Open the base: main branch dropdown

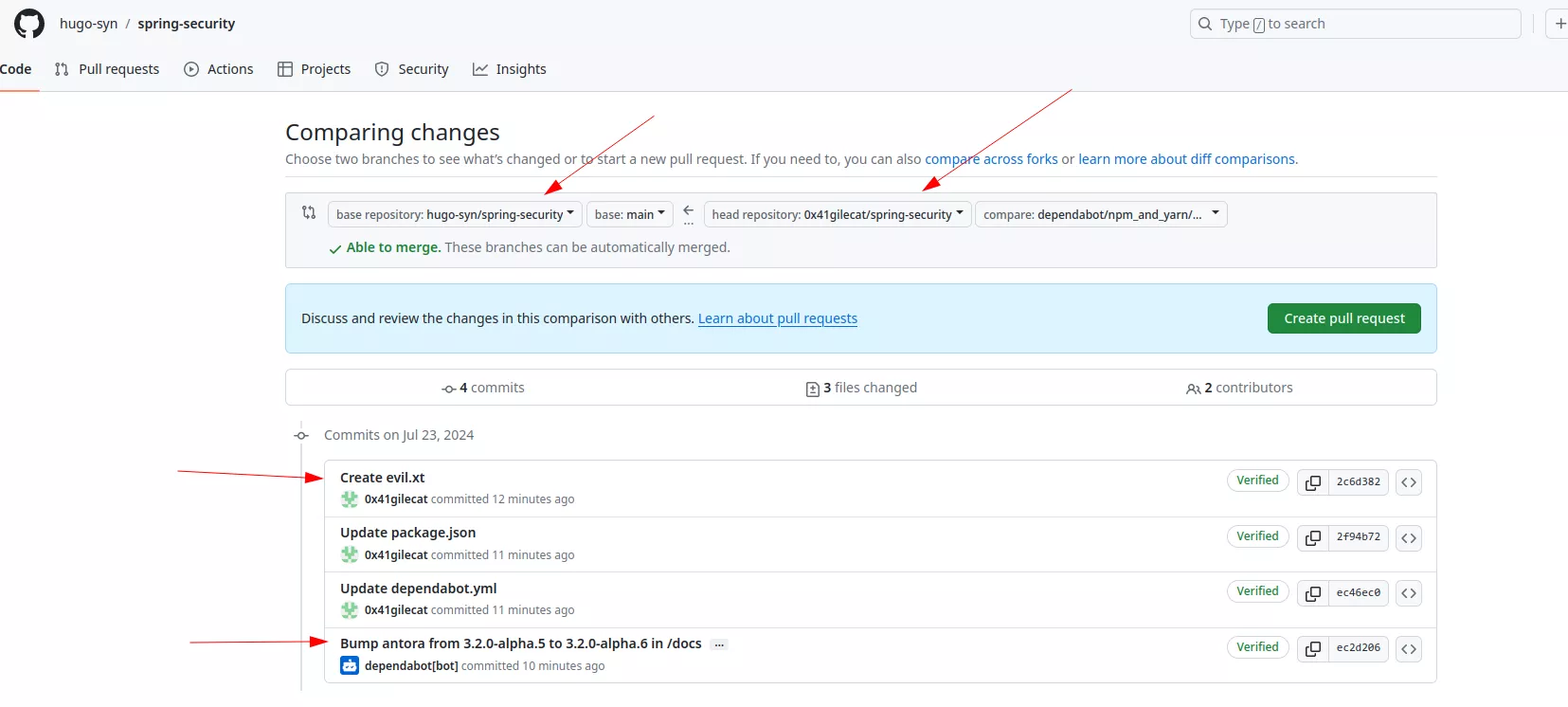point(630,214)
